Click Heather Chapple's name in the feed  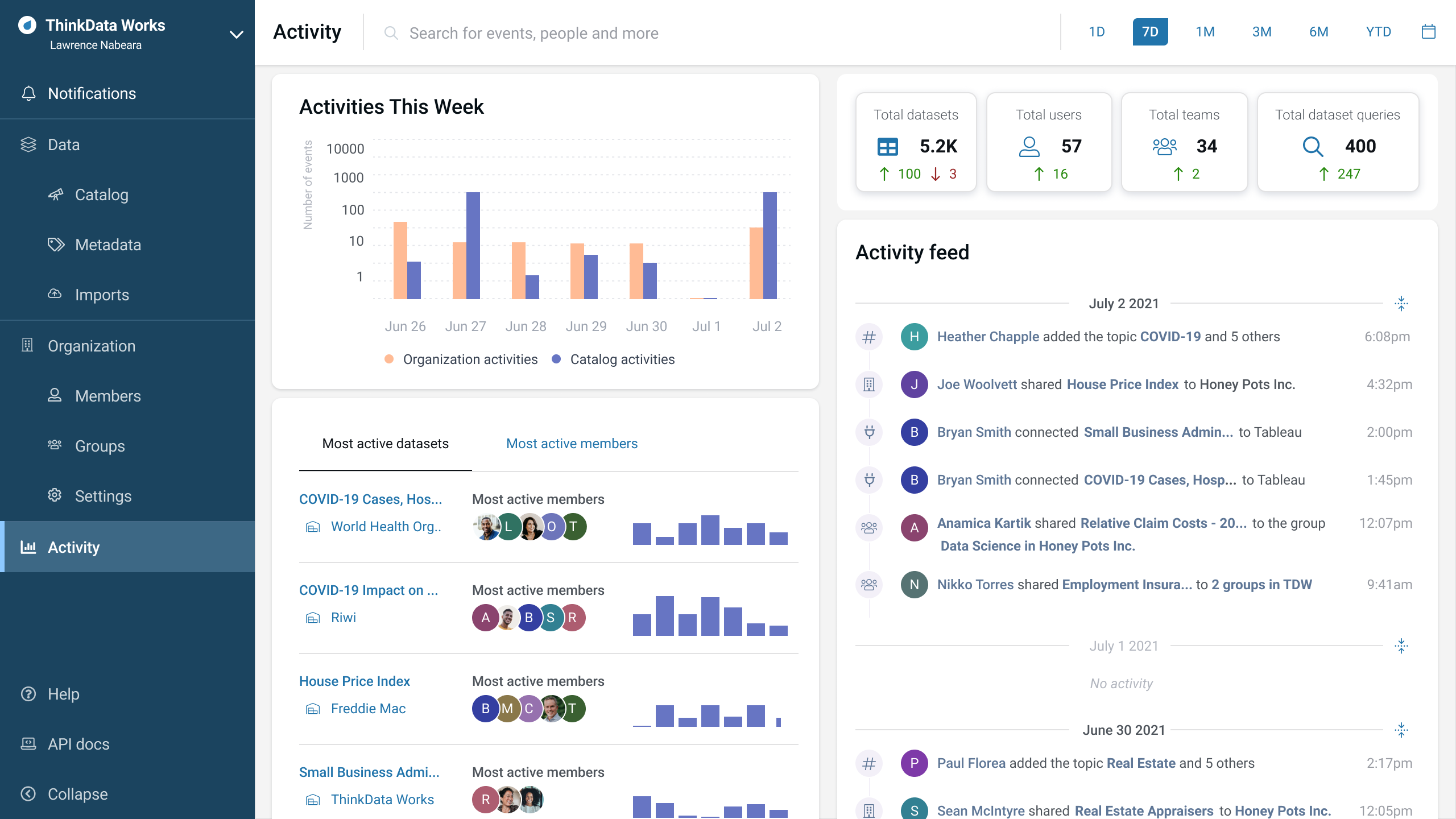tap(987, 336)
